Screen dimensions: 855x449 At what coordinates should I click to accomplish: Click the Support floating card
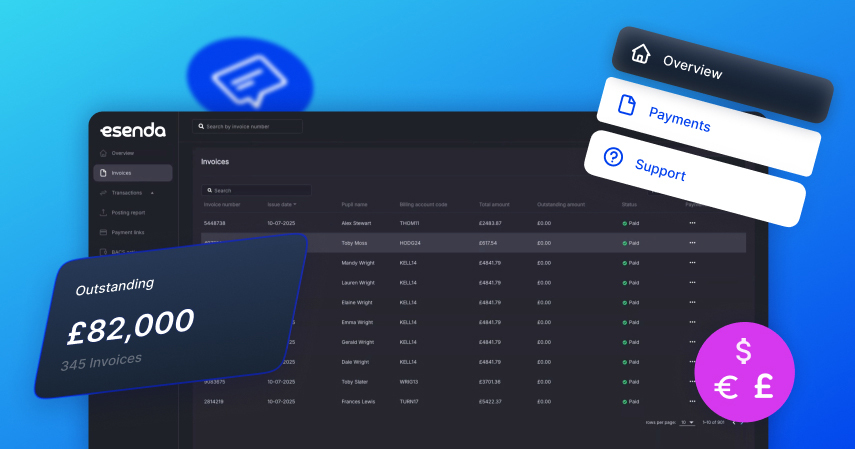[695, 178]
